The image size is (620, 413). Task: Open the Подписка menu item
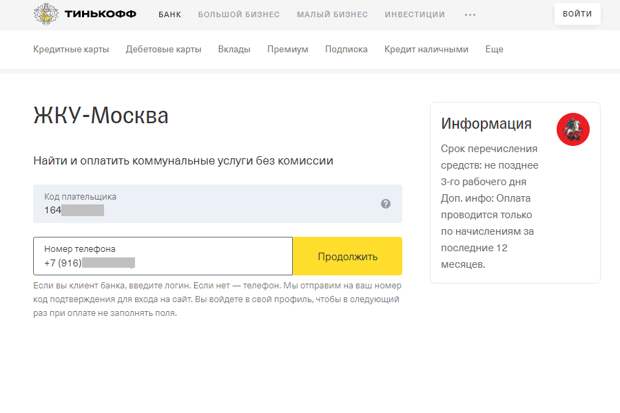click(346, 49)
